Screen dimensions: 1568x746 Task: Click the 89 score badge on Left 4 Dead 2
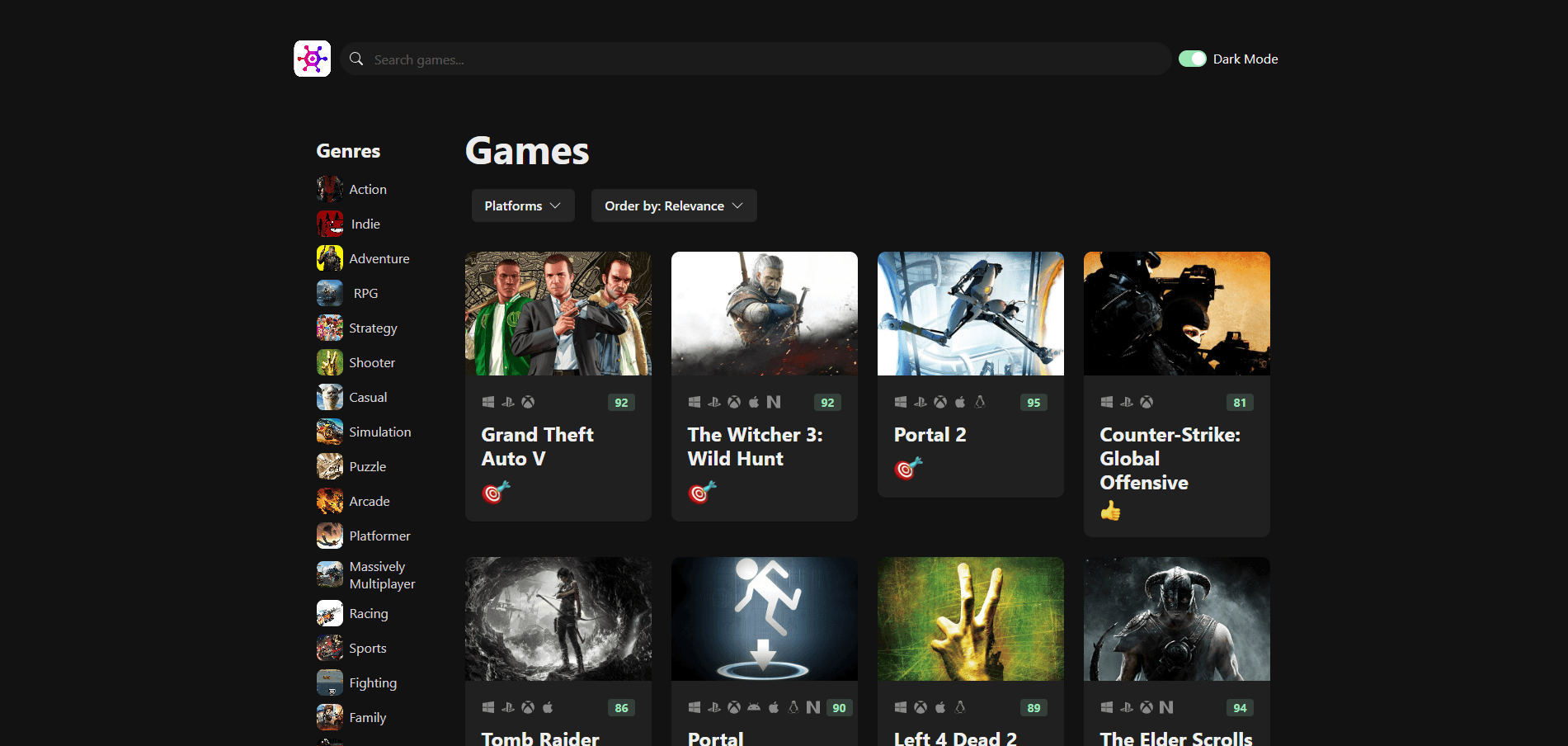point(1034,708)
